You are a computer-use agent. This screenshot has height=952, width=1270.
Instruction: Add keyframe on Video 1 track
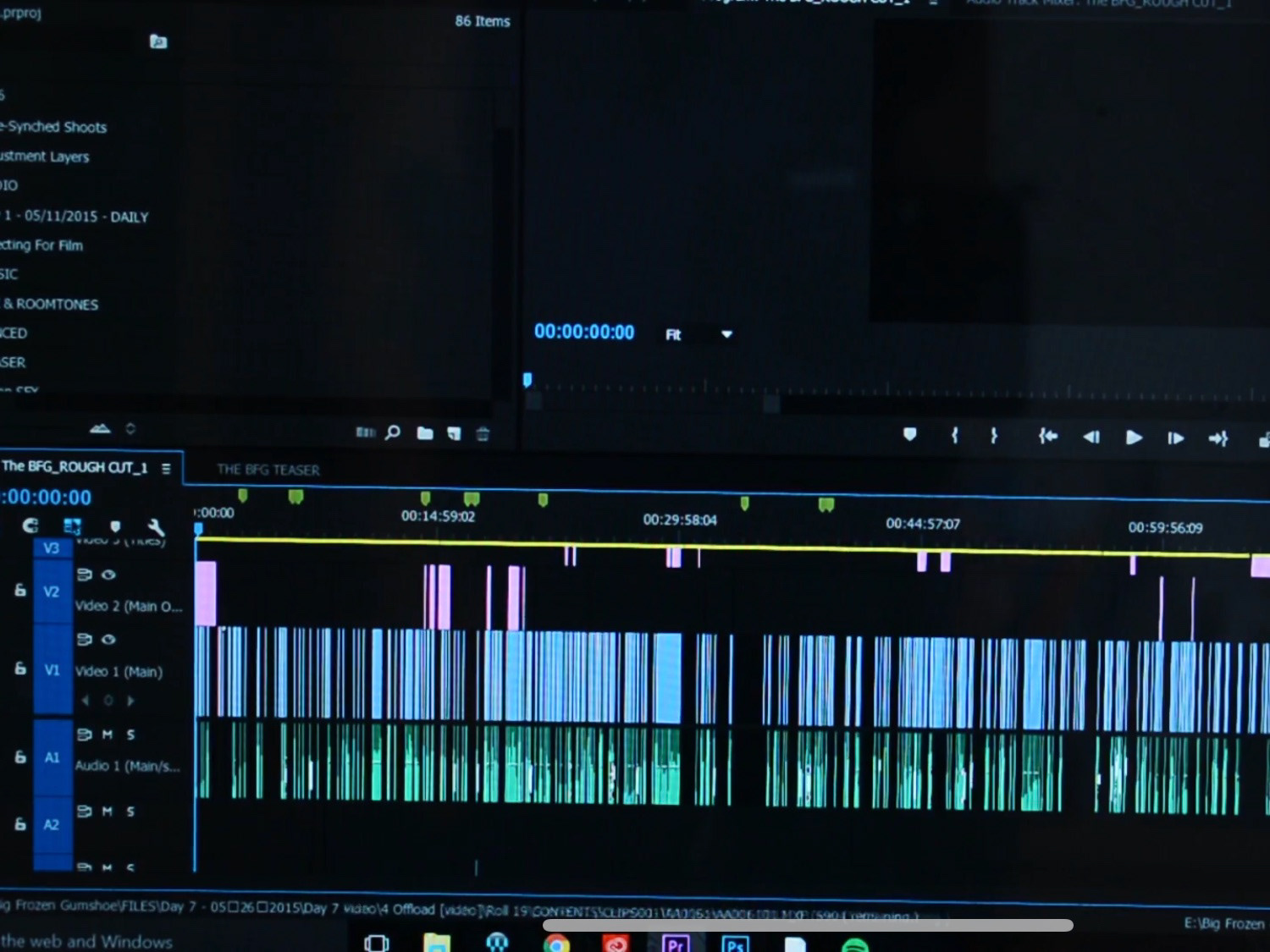coord(108,701)
